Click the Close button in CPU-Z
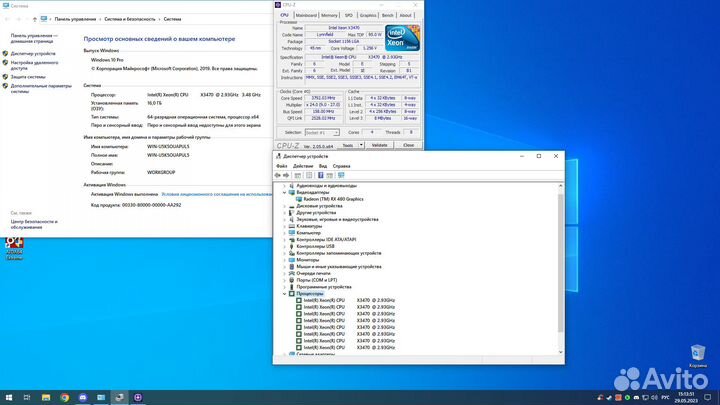Screen dimensions: 720x405 pos(408,145)
